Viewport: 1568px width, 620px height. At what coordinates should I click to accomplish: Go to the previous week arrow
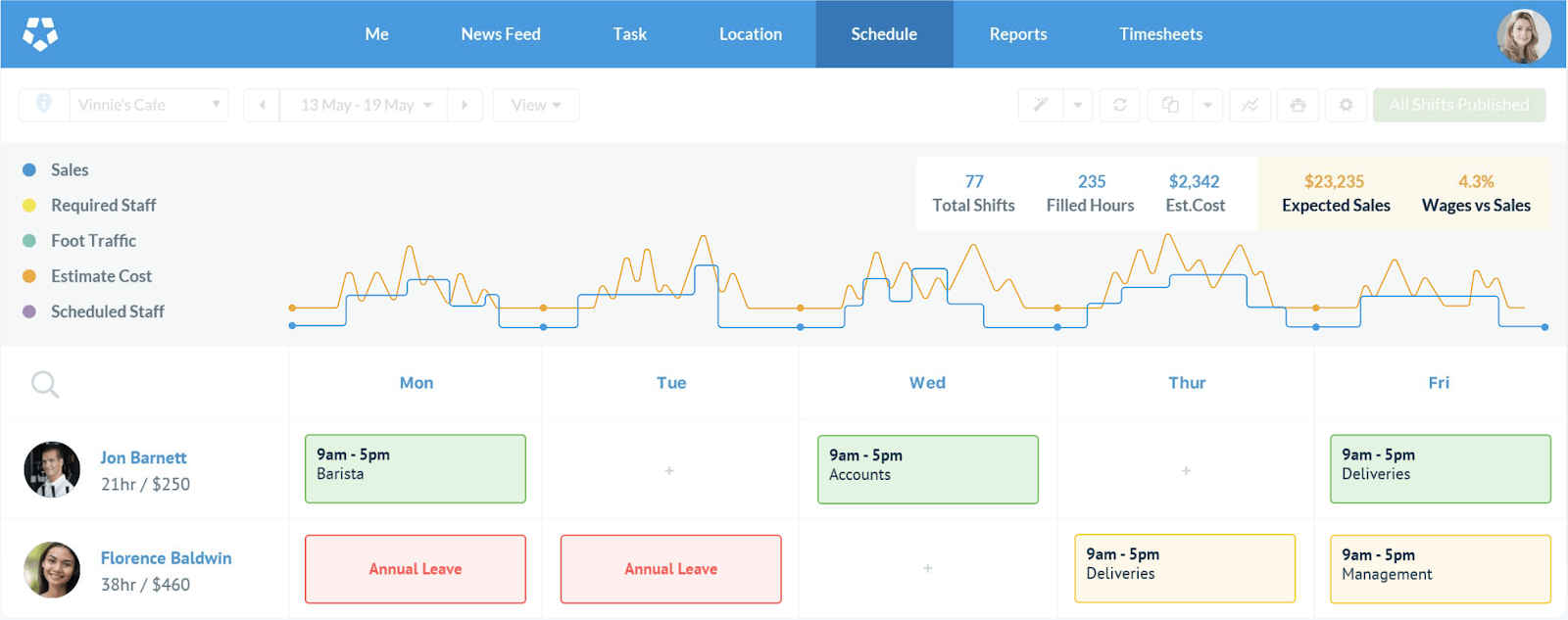pyautogui.click(x=262, y=105)
